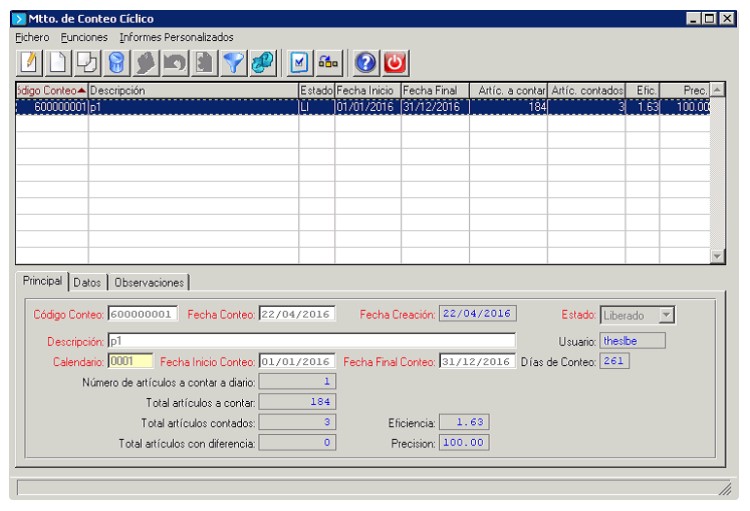Viewport: 750px width, 511px height.
Task: Click the Descripción text field
Action: 311,341
